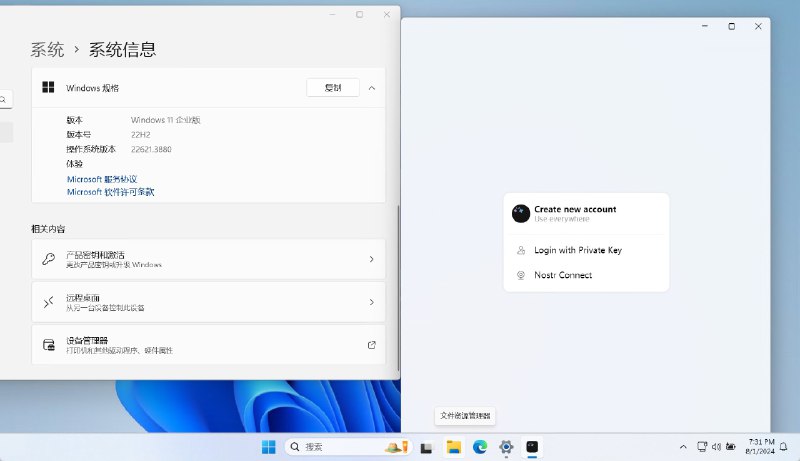This screenshot has width=800, height=461.
Task: Select Login with Private Key
Action: click(577, 250)
